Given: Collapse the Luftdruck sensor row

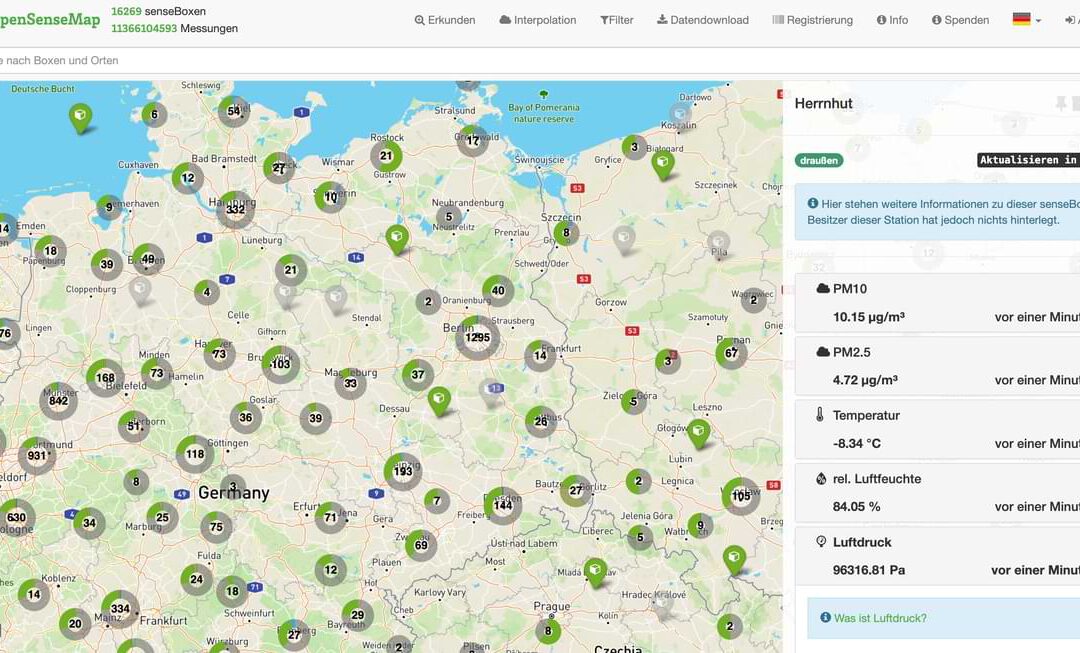Looking at the screenshot, I should (x=937, y=556).
